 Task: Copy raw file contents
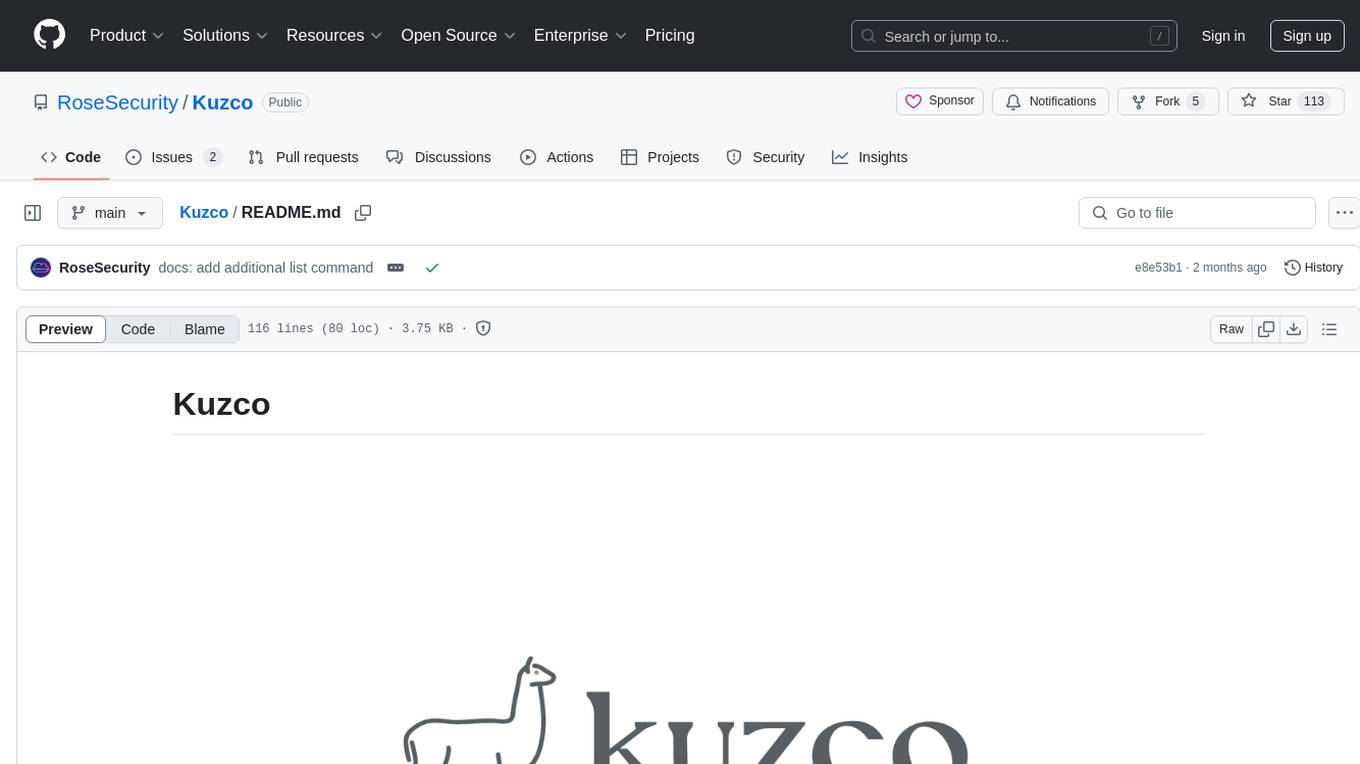point(1266,329)
